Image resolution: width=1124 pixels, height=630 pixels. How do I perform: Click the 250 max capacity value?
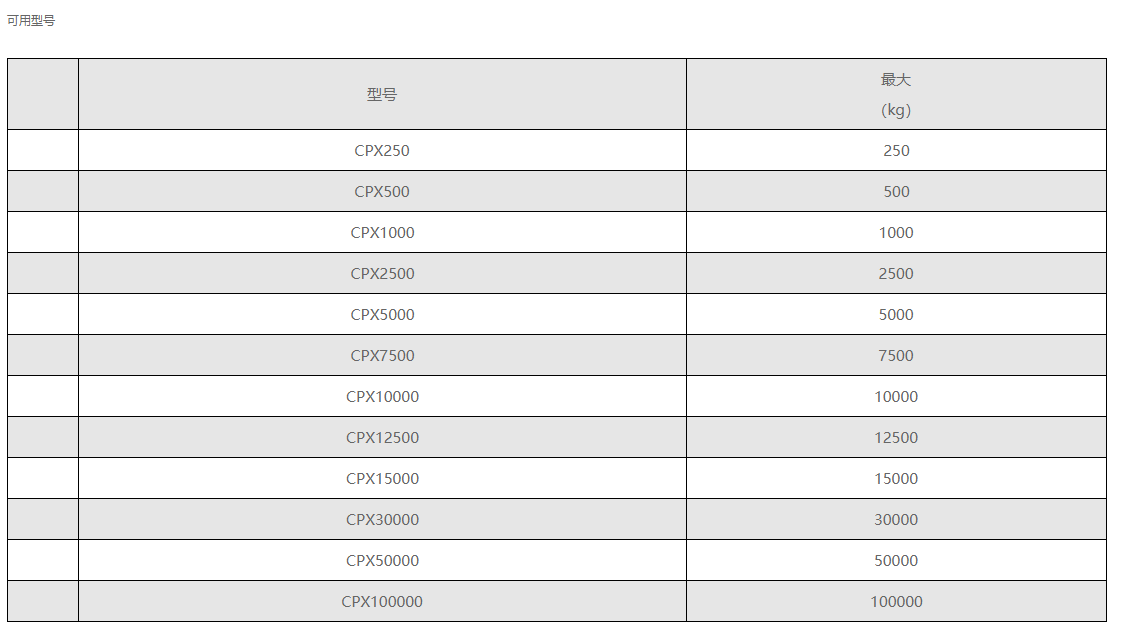click(x=896, y=151)
